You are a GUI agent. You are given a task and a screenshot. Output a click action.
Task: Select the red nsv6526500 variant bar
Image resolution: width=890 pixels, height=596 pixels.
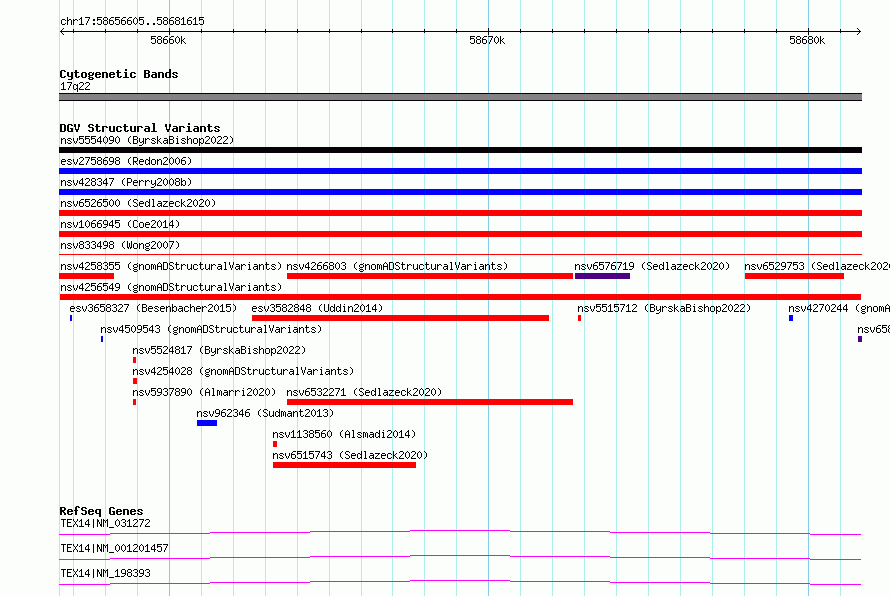460,213
